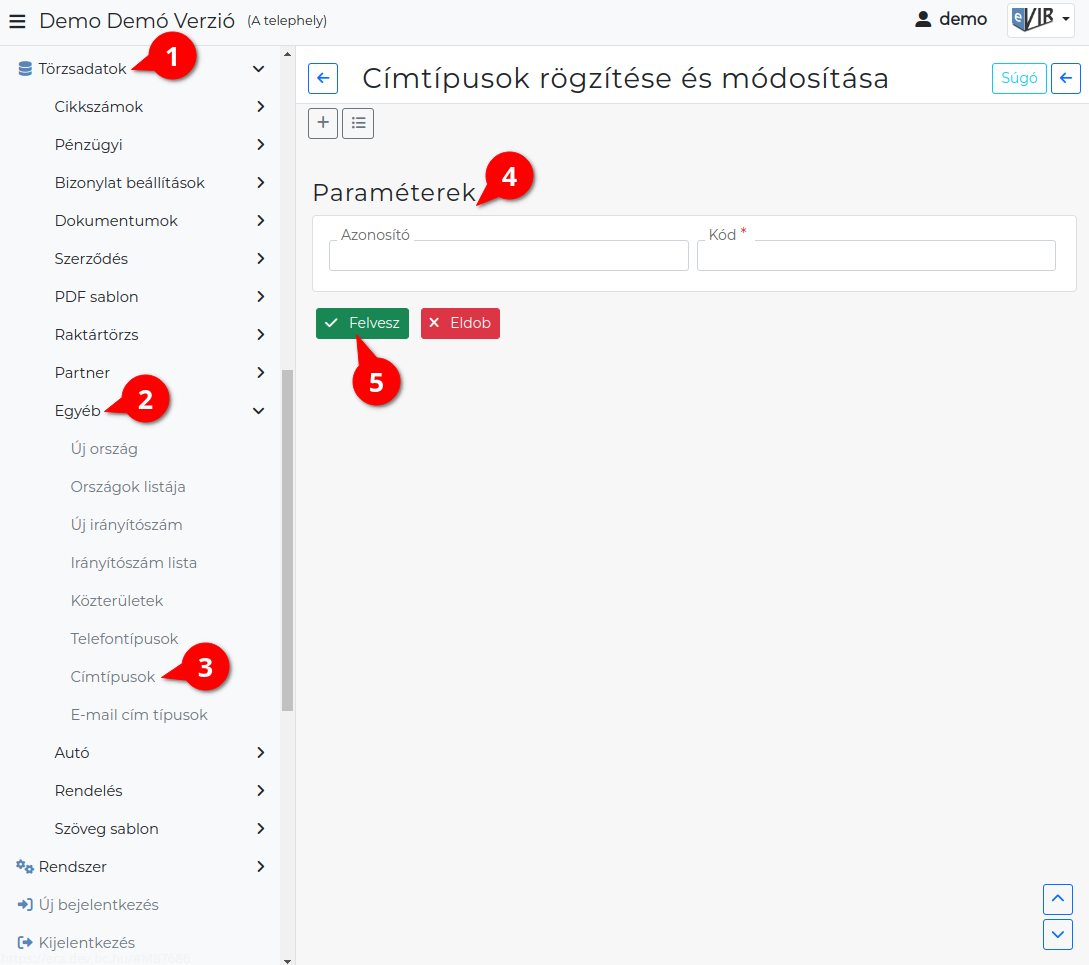Click the Törzsadatok menu label
Viewport: 1089px width, 965px height.
coord(83,69)
